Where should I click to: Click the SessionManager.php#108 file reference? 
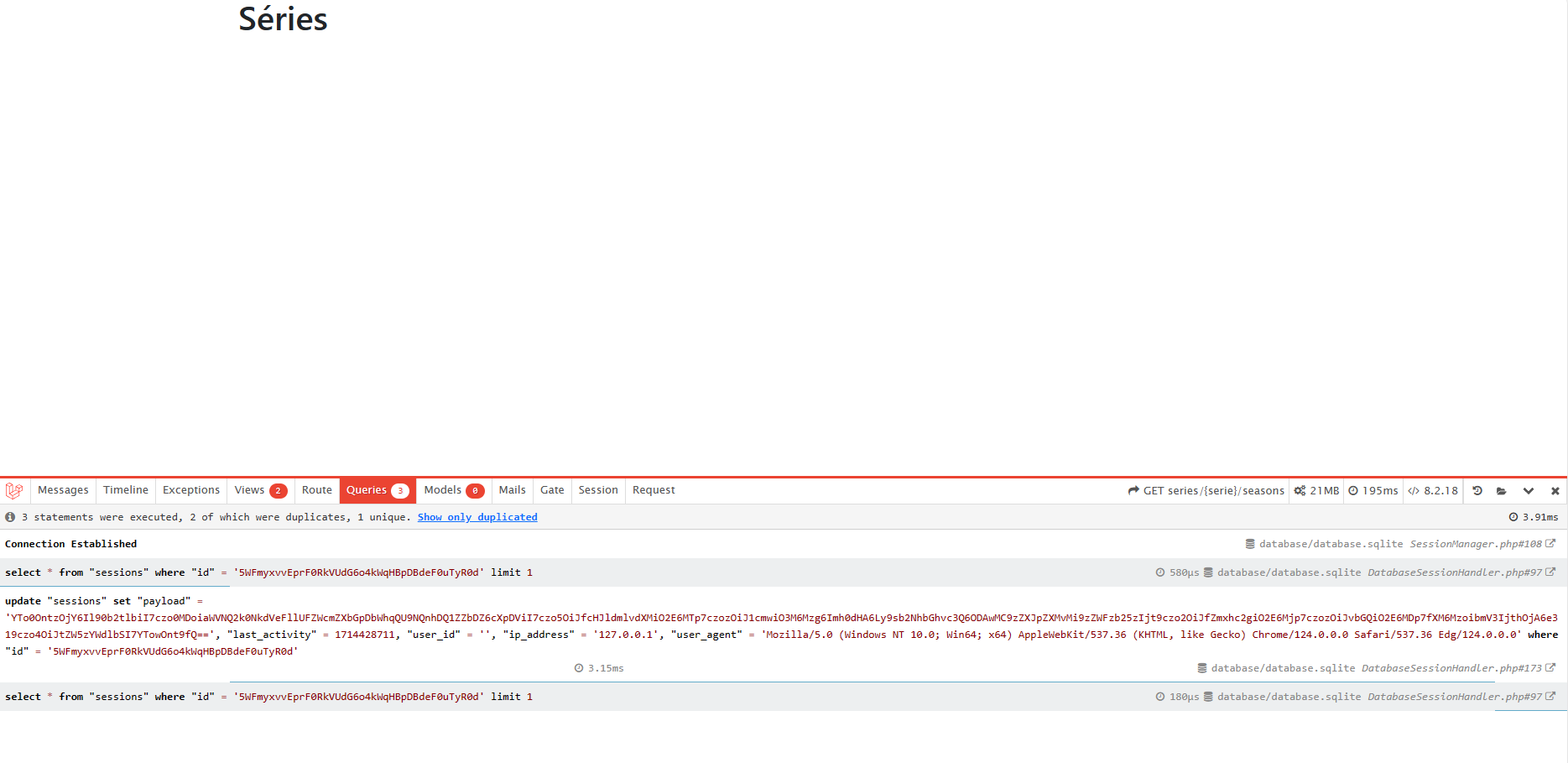click(1476, 544)
